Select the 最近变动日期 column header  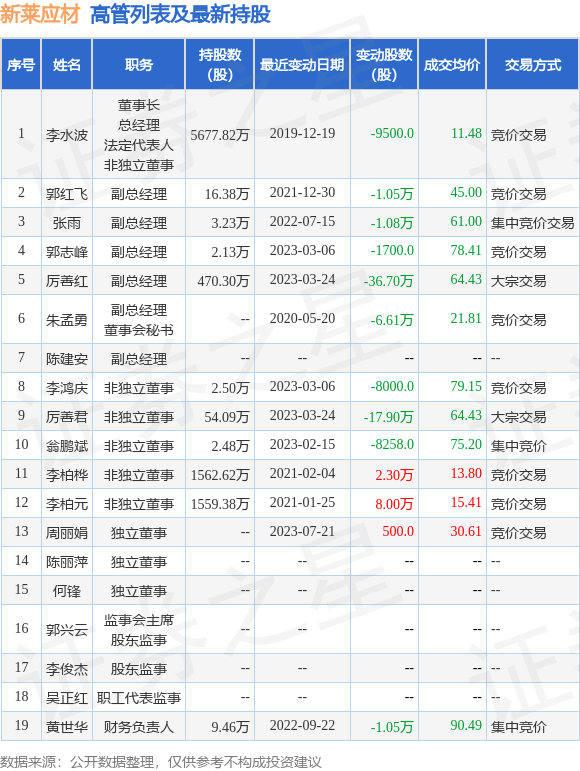pos(302,64)
